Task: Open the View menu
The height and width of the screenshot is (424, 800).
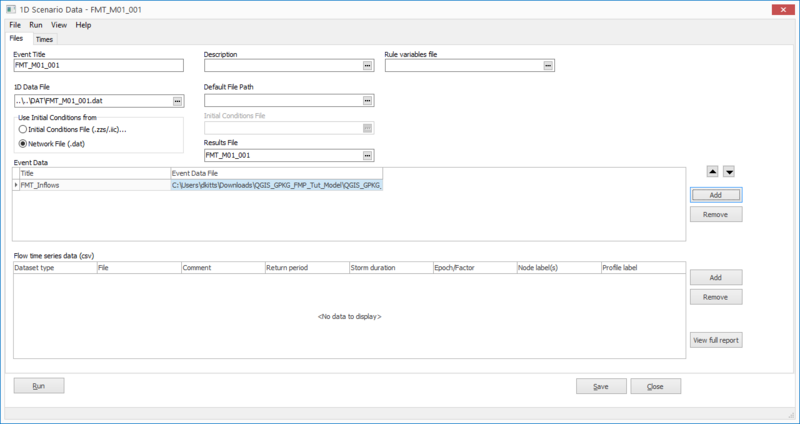Action: coord(59,24)
